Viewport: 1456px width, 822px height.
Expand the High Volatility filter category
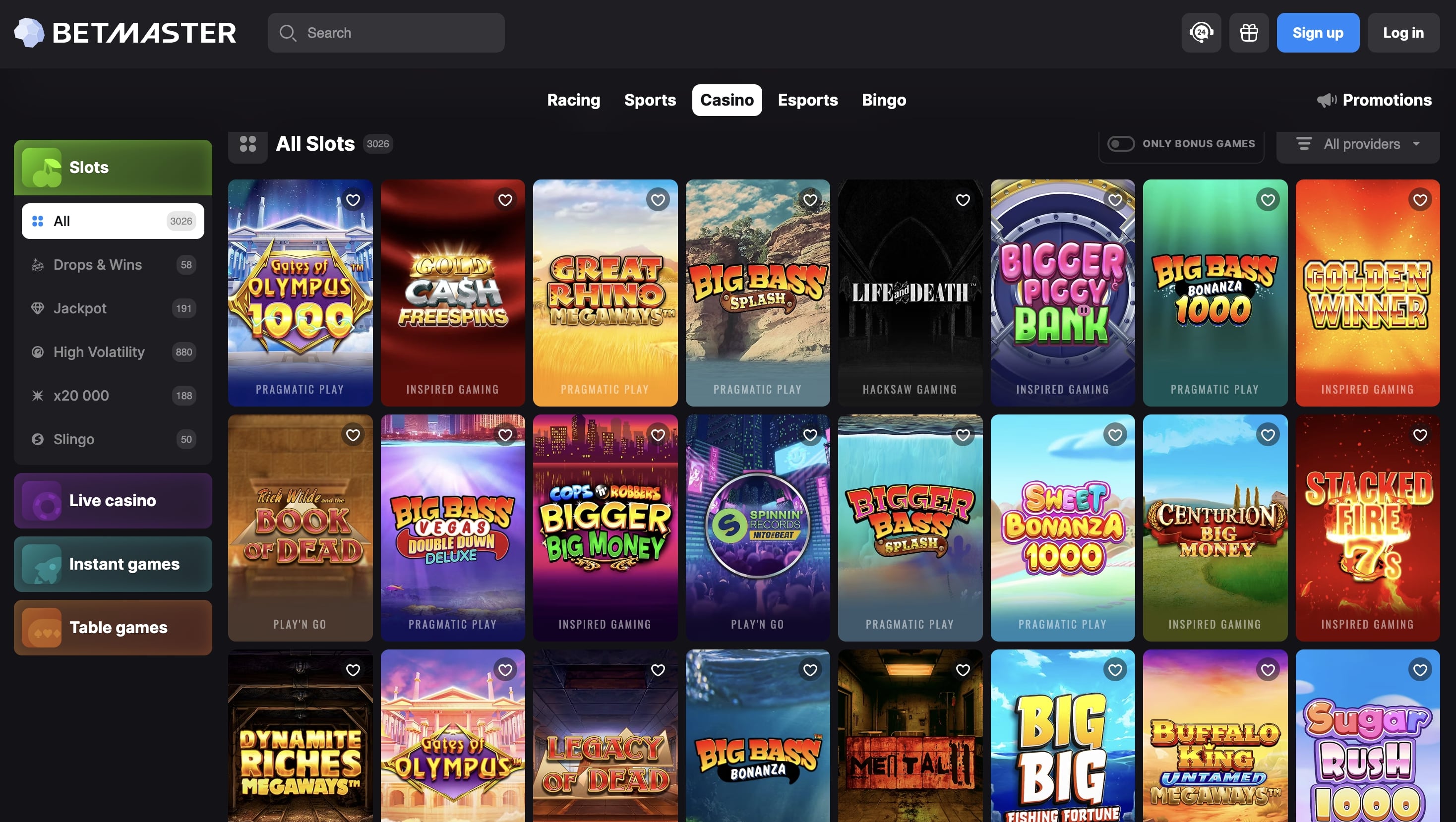click(x=113, y=352)
